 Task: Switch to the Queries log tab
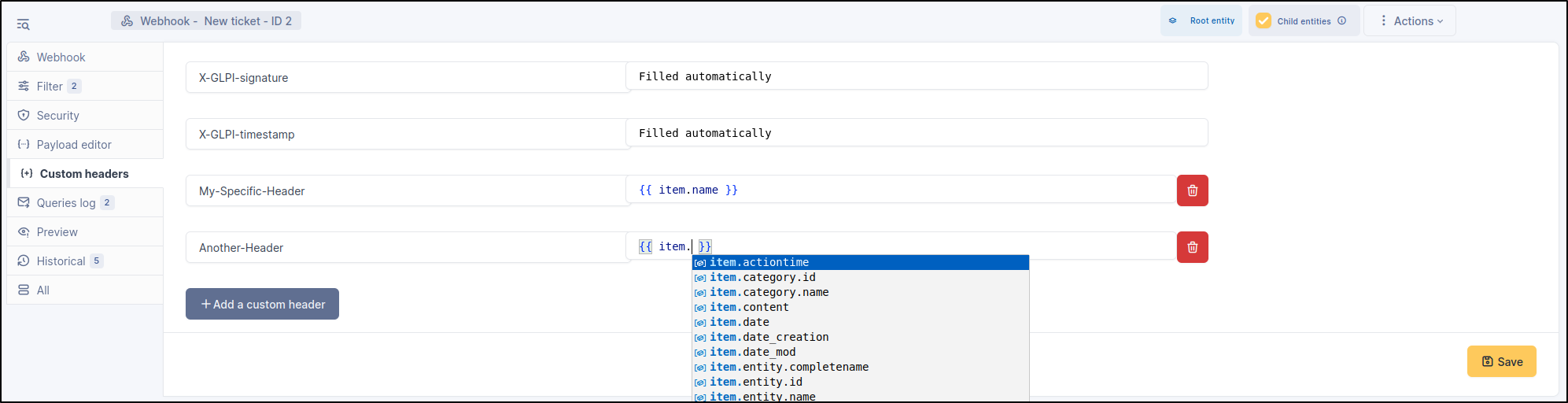66,203
